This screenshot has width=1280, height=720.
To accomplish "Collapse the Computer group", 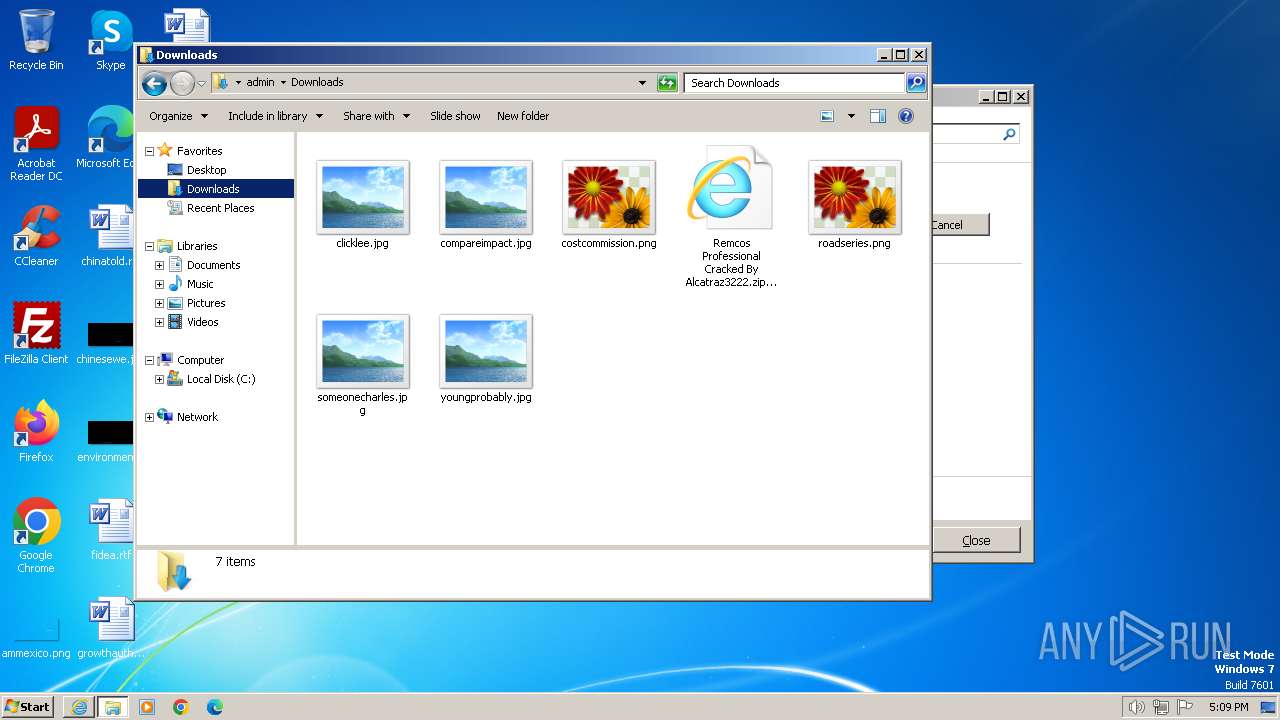I will [x=149, y=360].
